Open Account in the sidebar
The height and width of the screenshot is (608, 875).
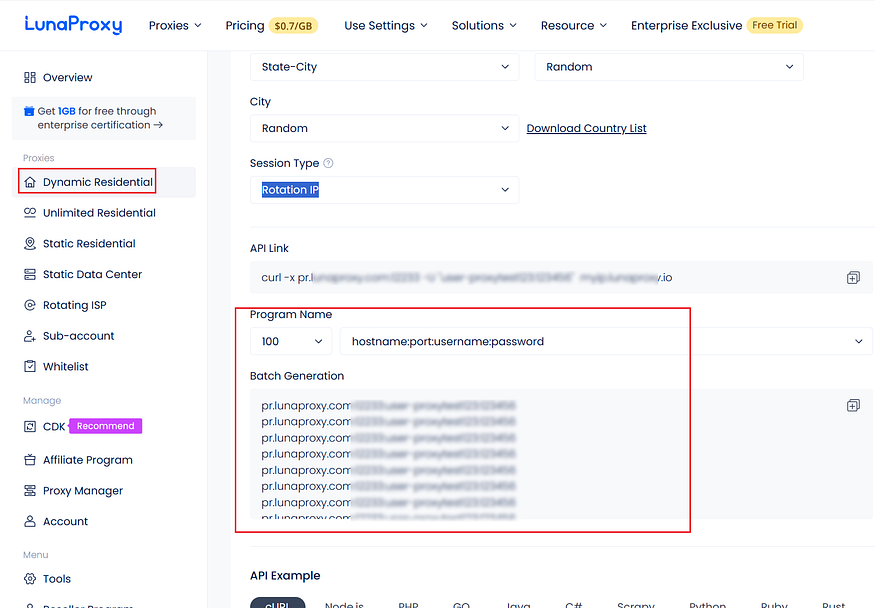(66, 522)
